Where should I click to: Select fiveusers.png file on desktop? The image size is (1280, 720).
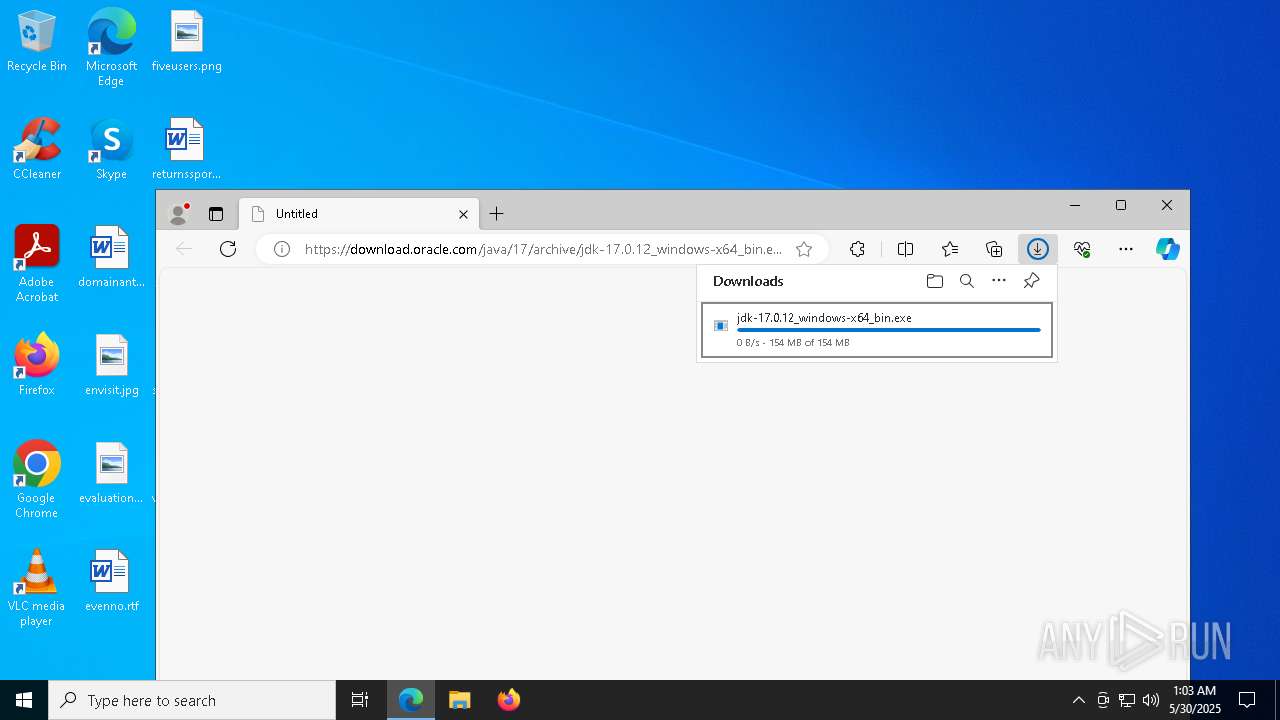187,42
